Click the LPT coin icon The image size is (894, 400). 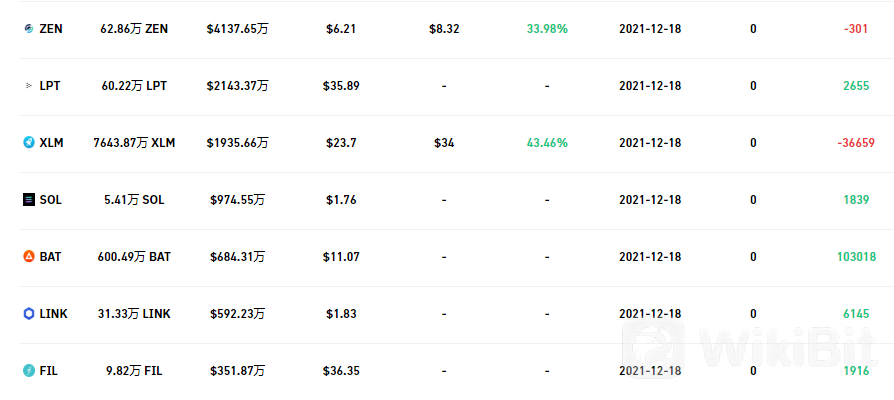pos(29,86)
